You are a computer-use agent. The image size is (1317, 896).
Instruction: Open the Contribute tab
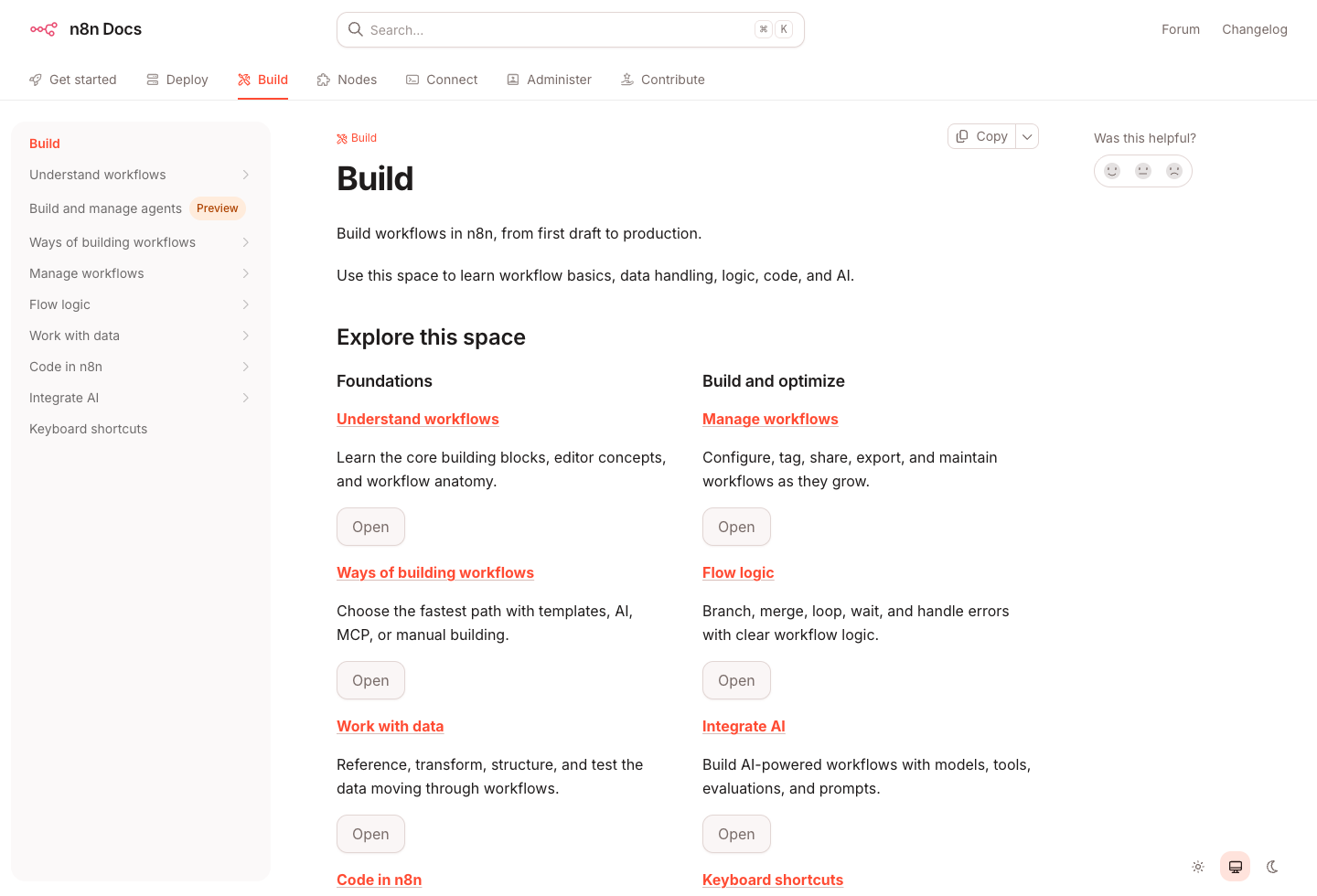point(663,80)
